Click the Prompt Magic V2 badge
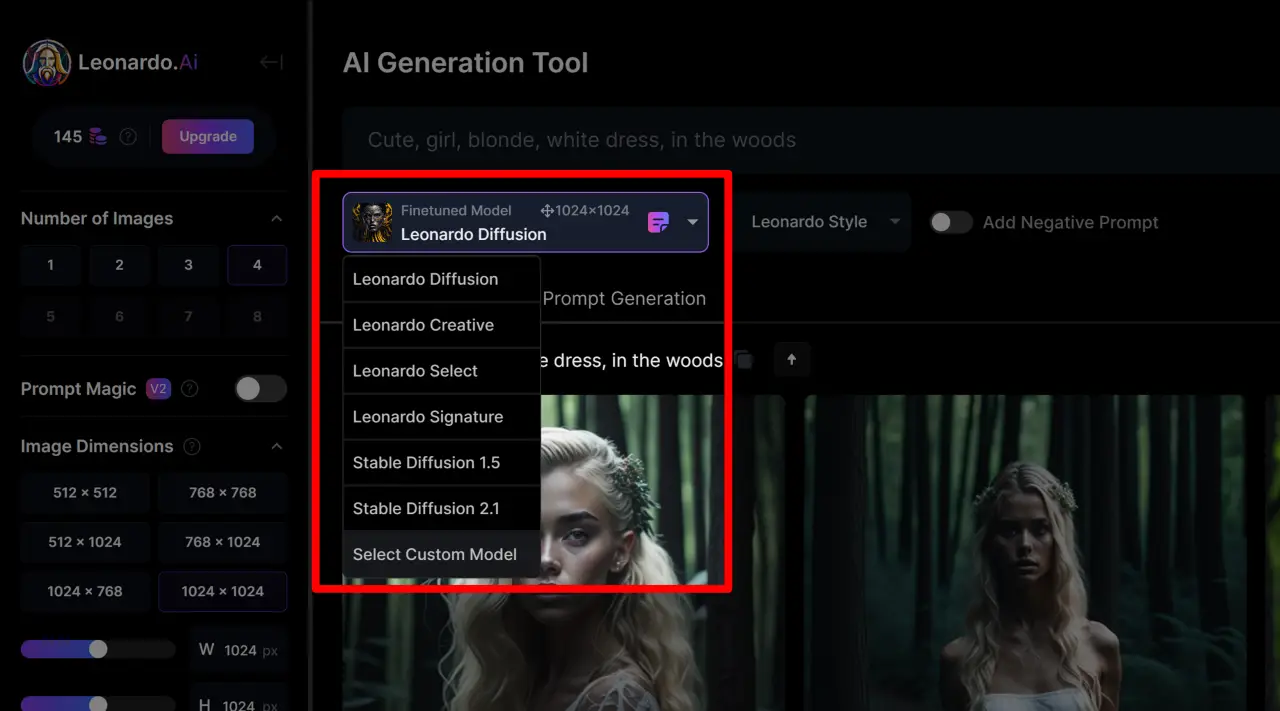Screen dimensions: 1280x711 [158, 389]
